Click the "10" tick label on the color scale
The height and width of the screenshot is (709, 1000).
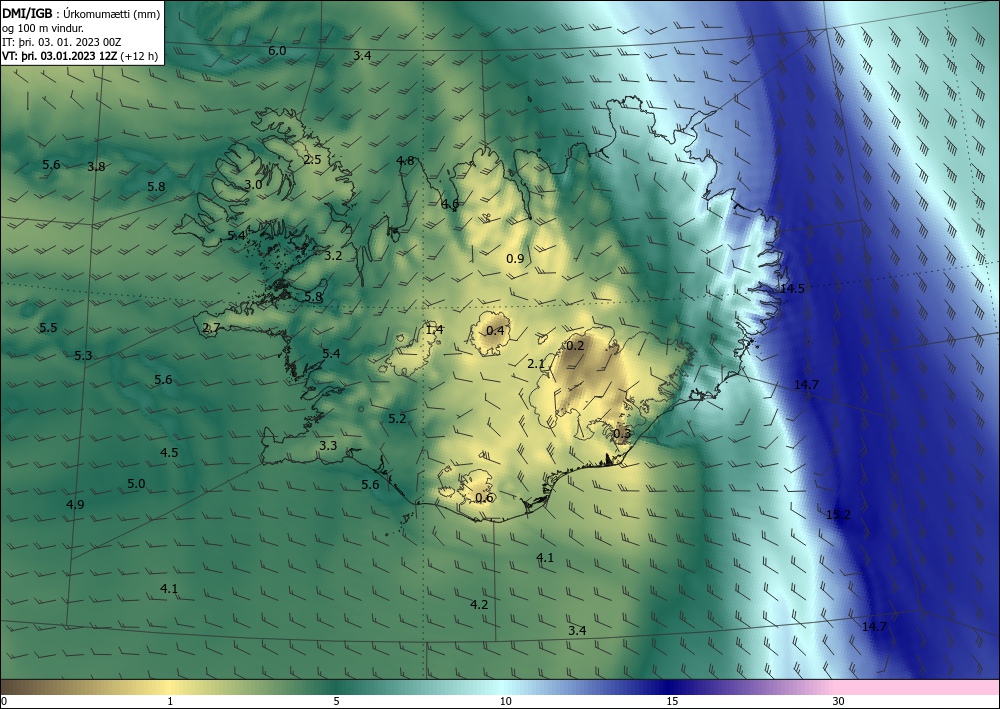point(505,701)
